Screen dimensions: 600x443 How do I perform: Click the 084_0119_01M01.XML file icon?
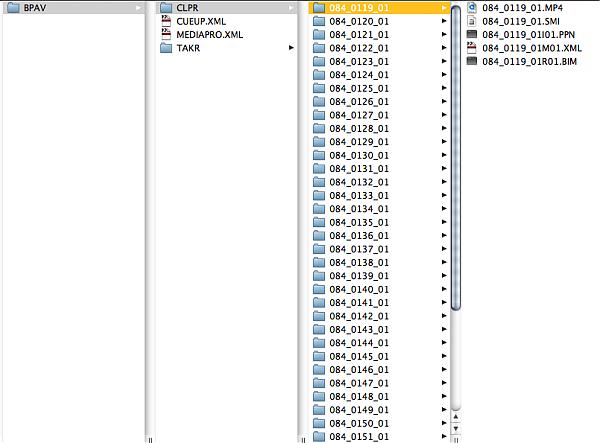tap(472, 48)
